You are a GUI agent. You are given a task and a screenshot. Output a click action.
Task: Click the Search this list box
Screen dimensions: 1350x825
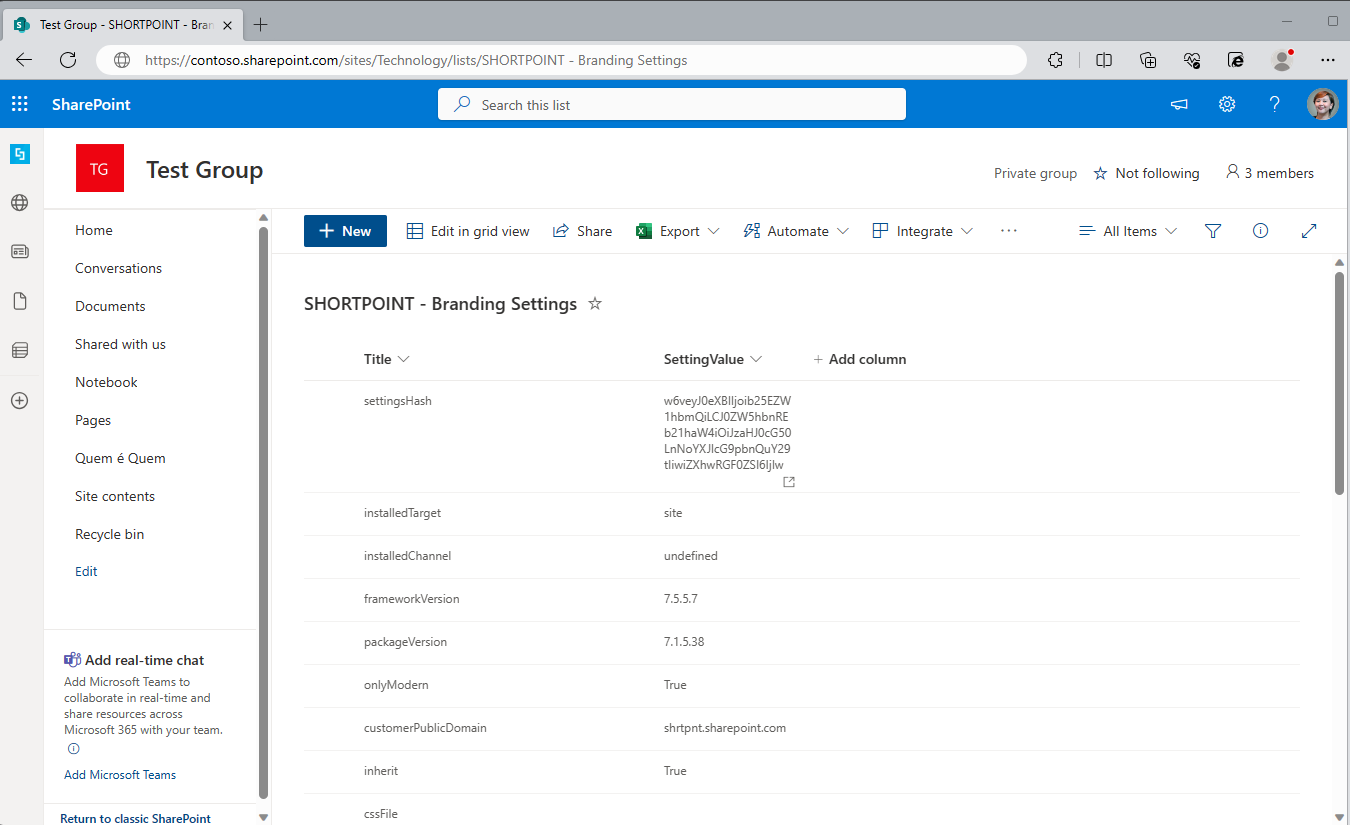[672, 104]
